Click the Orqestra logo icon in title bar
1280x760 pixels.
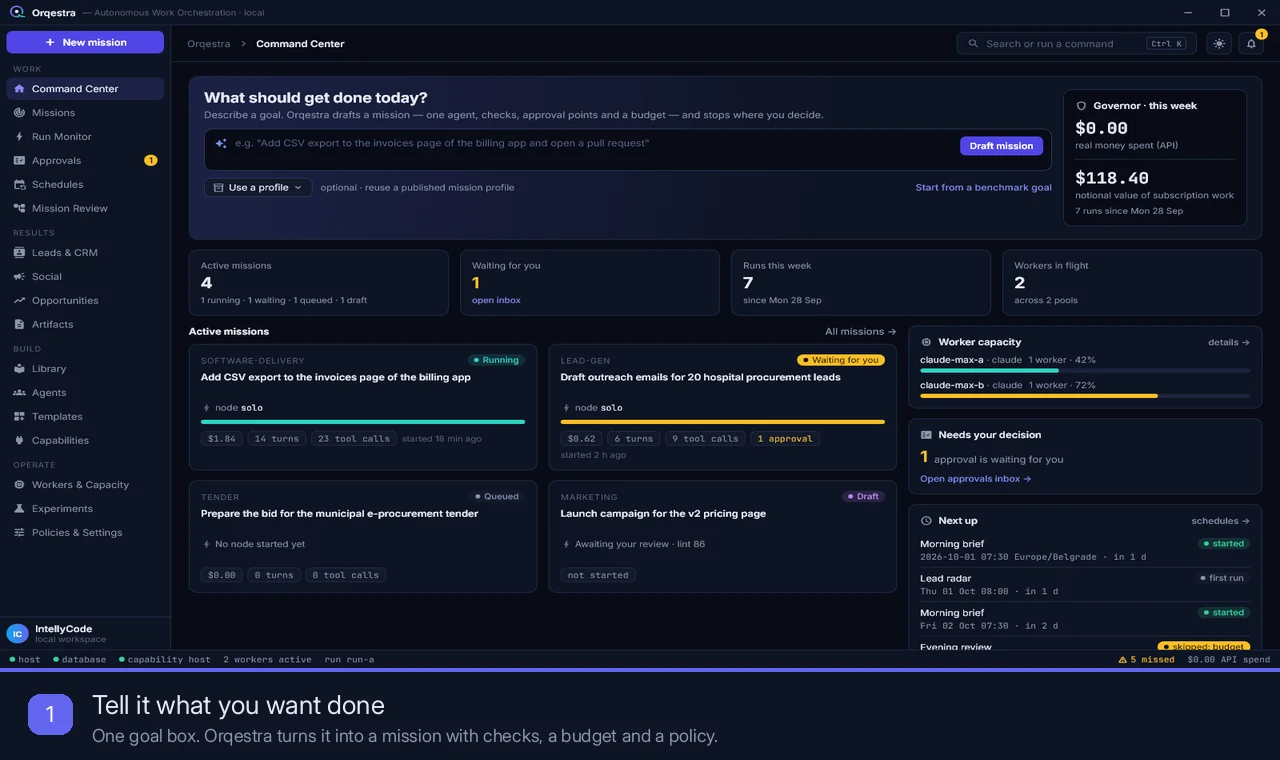click(17, 12)
